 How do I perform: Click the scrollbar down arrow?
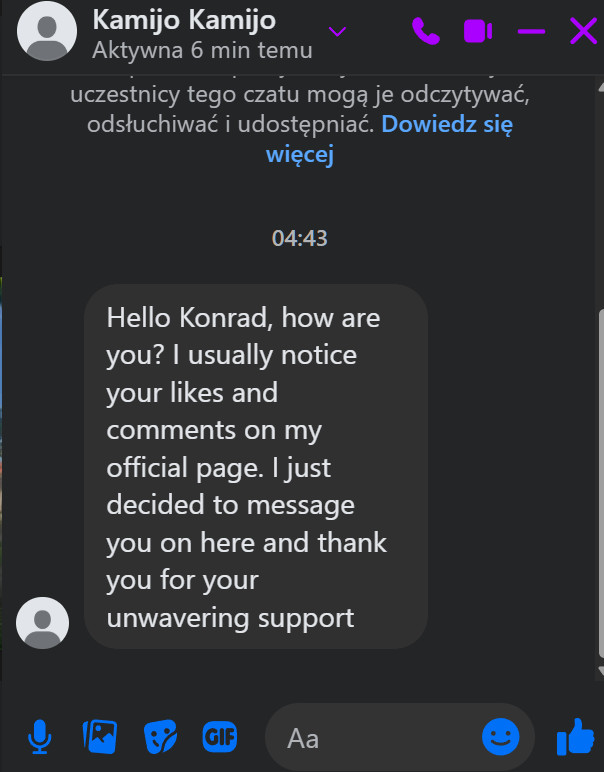click(x=599, y=670)
